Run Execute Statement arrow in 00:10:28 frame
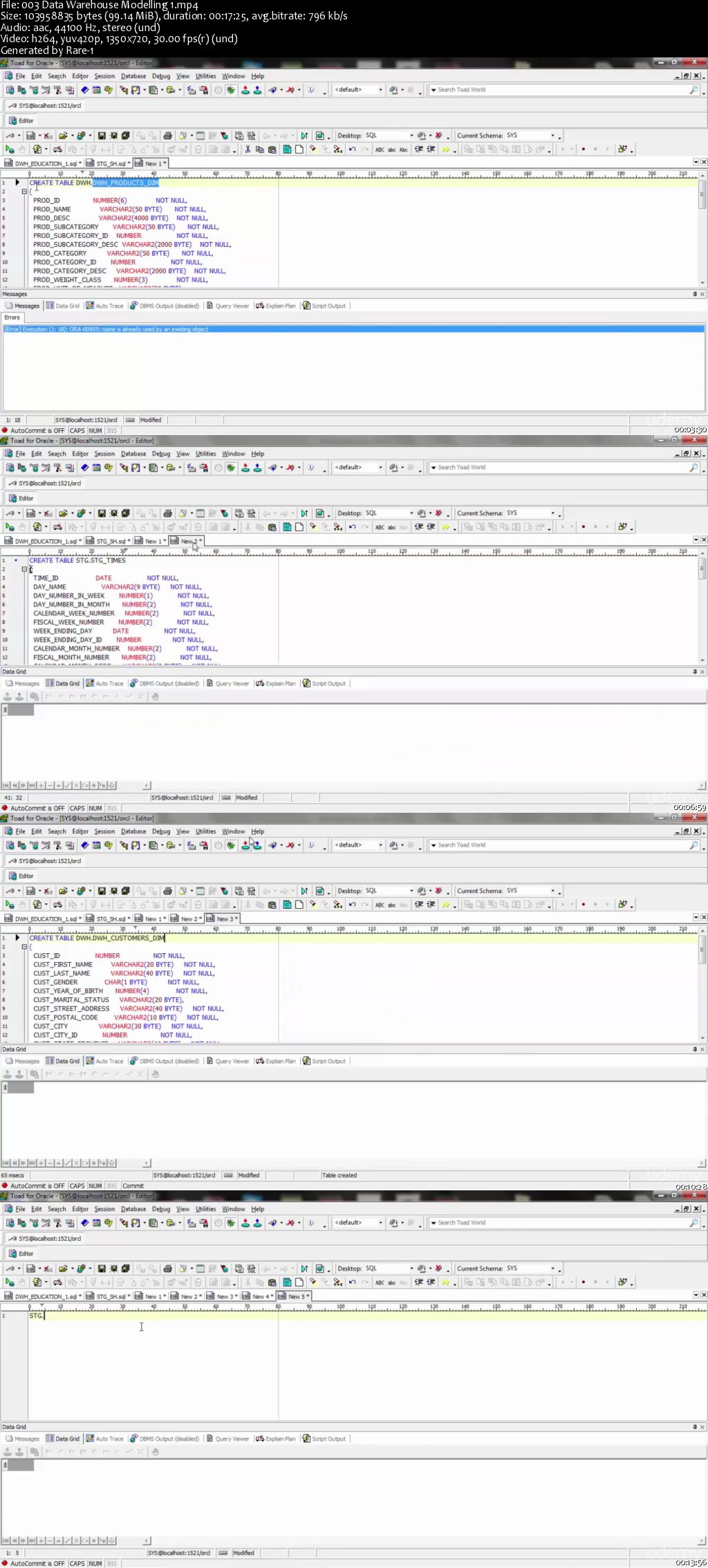The height and width of the screenshot is (1568, 708). pos(10,904)
